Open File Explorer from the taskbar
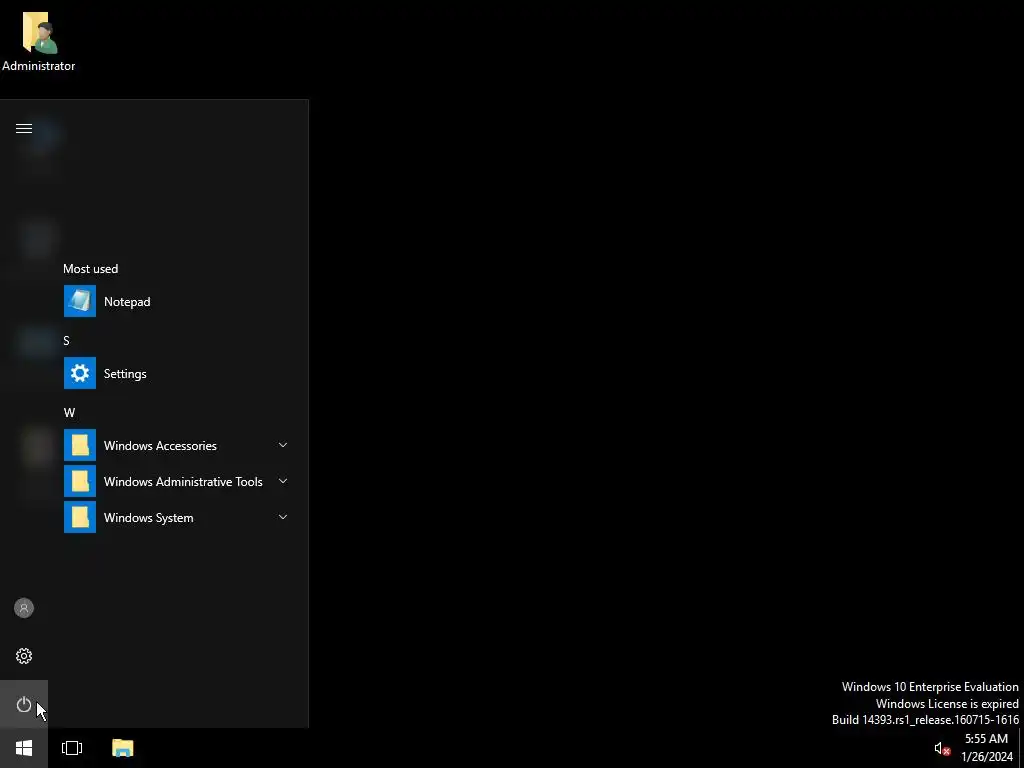 click(123, 748)
